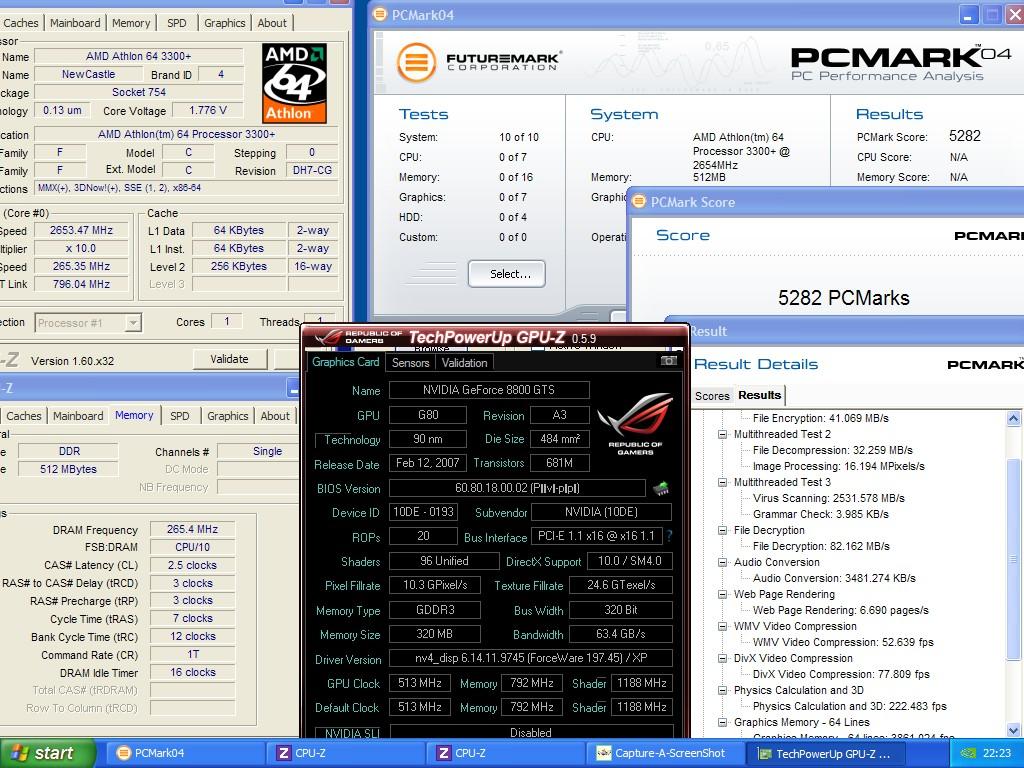Open Capture-A-ScreenShot from the taskbar
Viewport: 1024px width, 768px height.
tap(663, 753)
